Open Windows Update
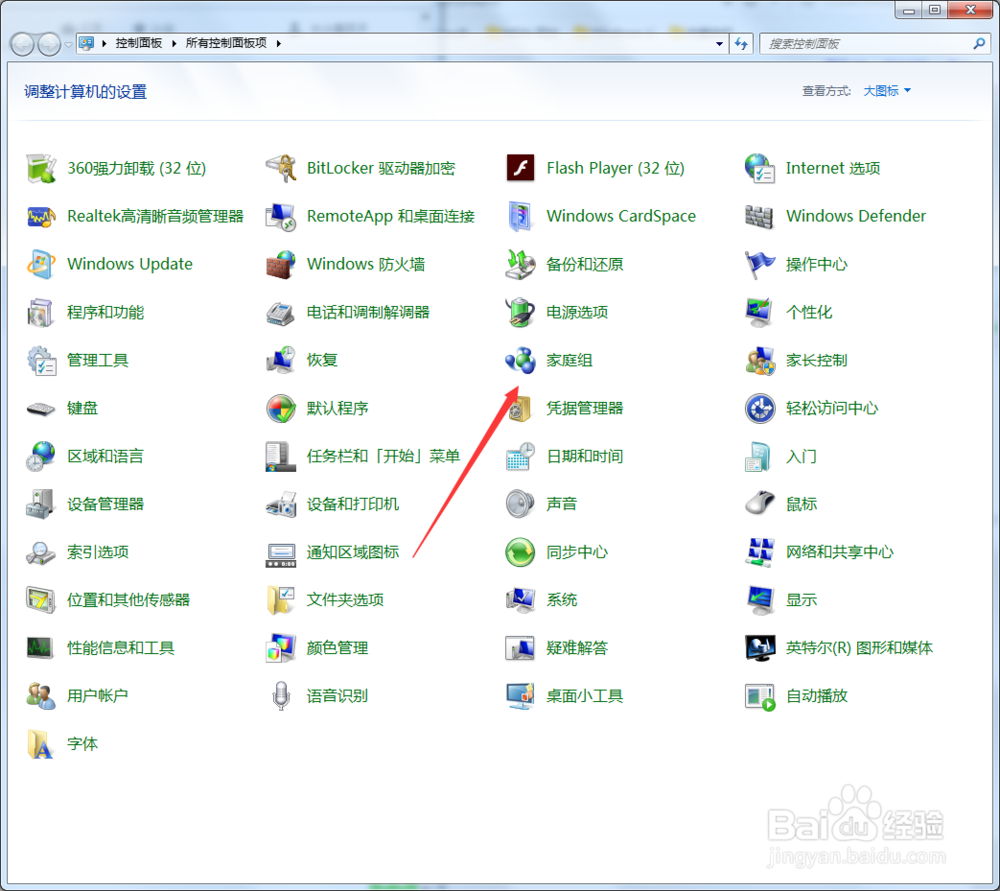The image size is (1000, 891). tap(130, 264)
